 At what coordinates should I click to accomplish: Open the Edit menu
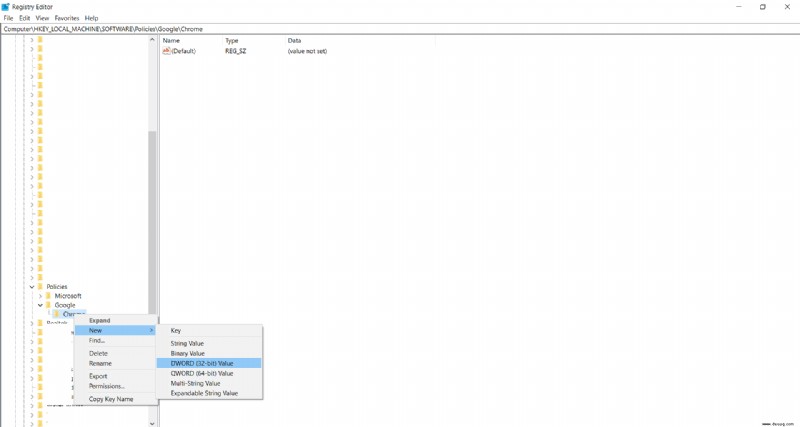tap(24, 18)
